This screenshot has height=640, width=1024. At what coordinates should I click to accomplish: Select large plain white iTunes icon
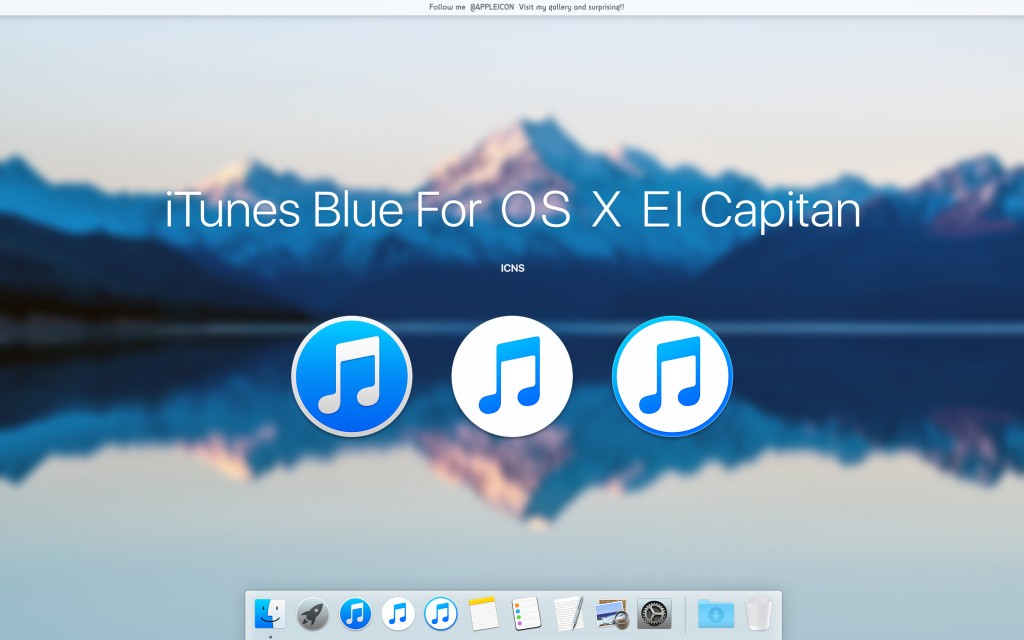(x=512, y=376)
